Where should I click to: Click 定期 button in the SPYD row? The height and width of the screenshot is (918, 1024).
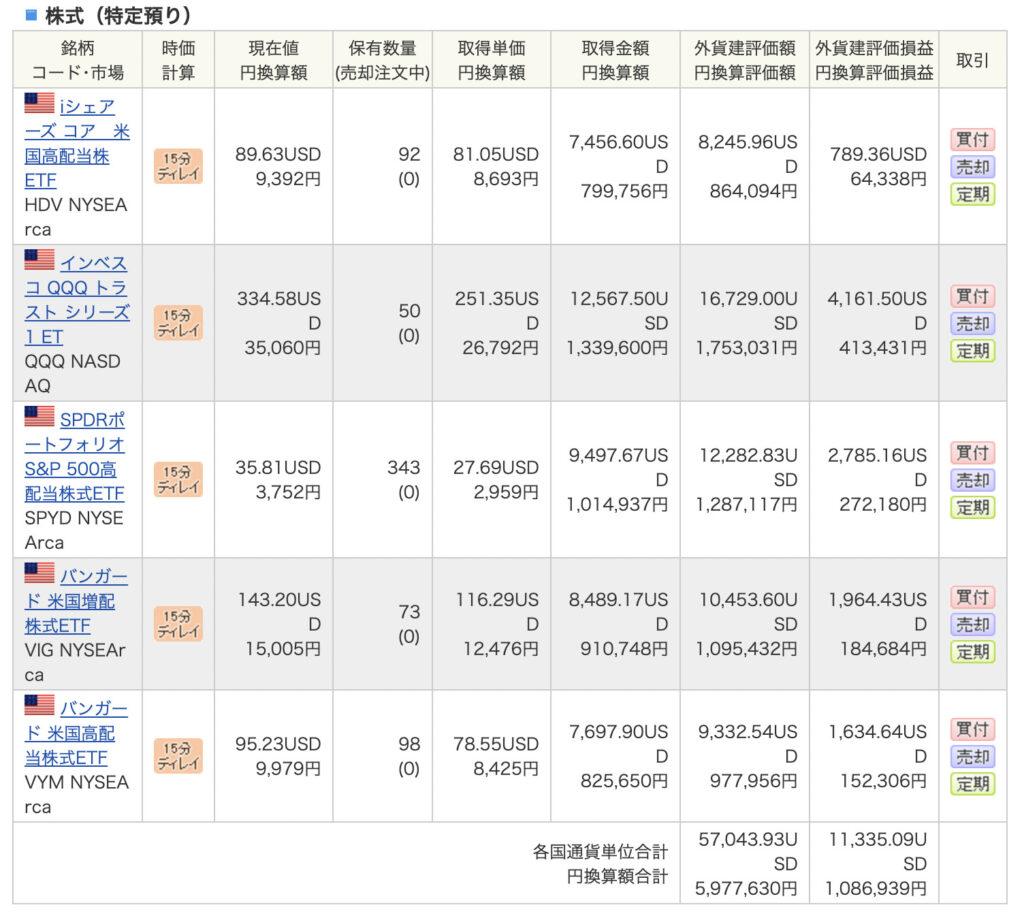[972, 508]
